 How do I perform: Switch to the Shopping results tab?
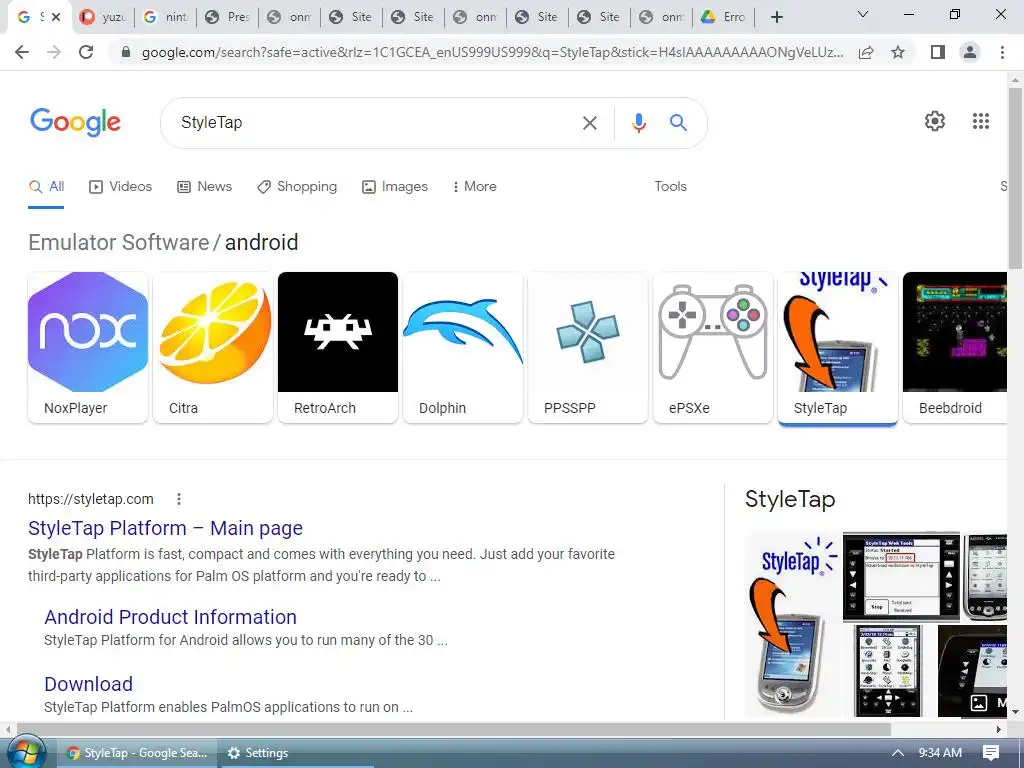pos(297,187)
